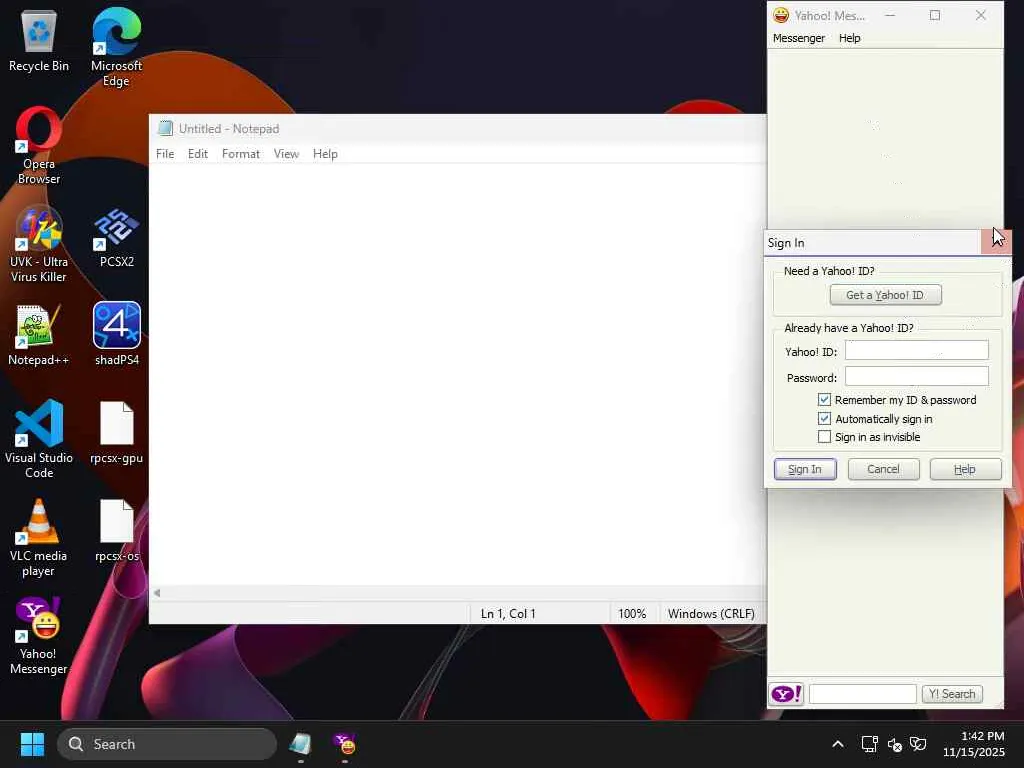Screen dimensions: 1024x768
Task: Click 'Windows (CRLF)' in status bar
Action: (x=711, y=614)
